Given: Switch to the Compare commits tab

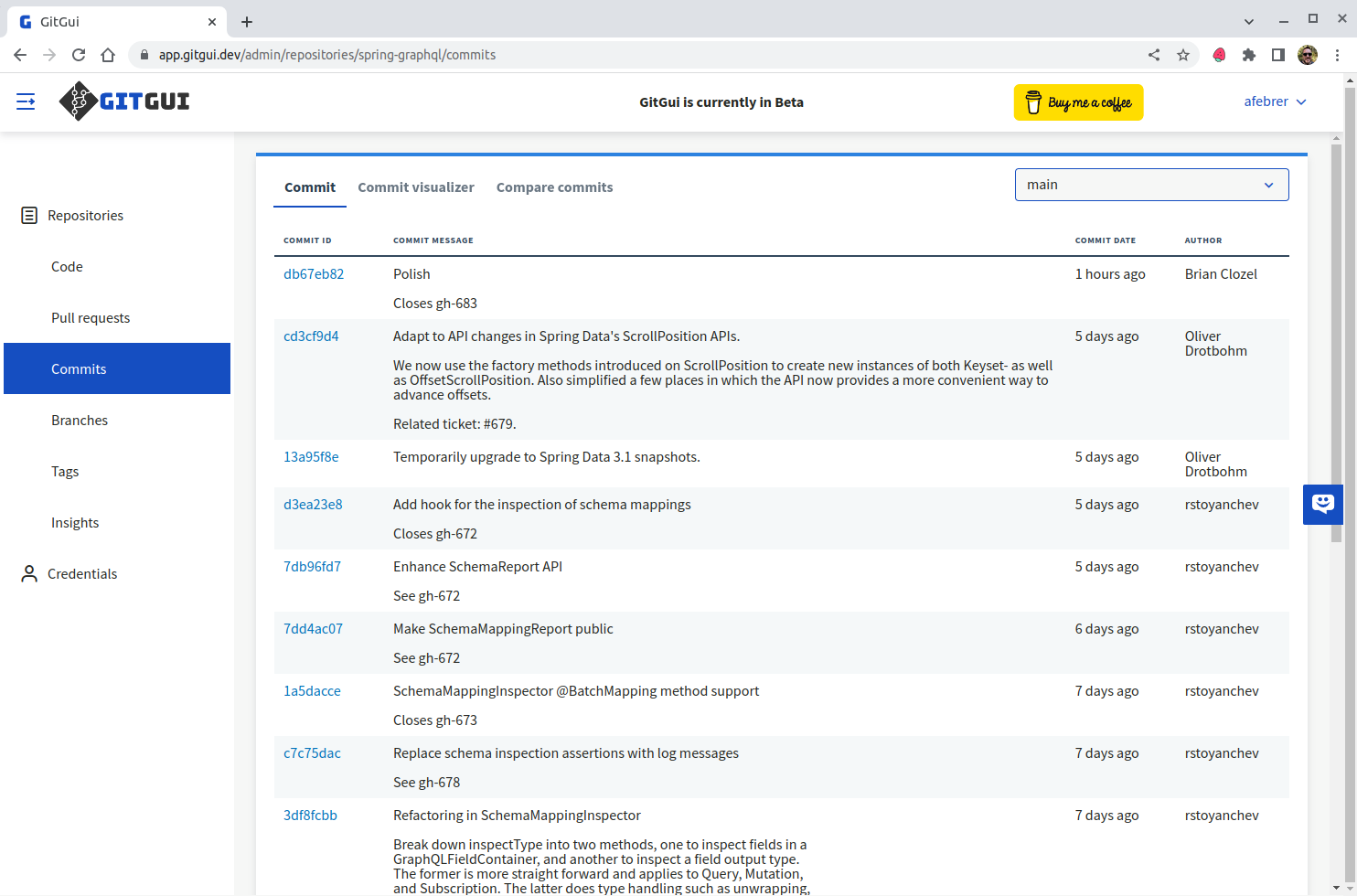Looking at the screenshot, I should tap(554, 187).
